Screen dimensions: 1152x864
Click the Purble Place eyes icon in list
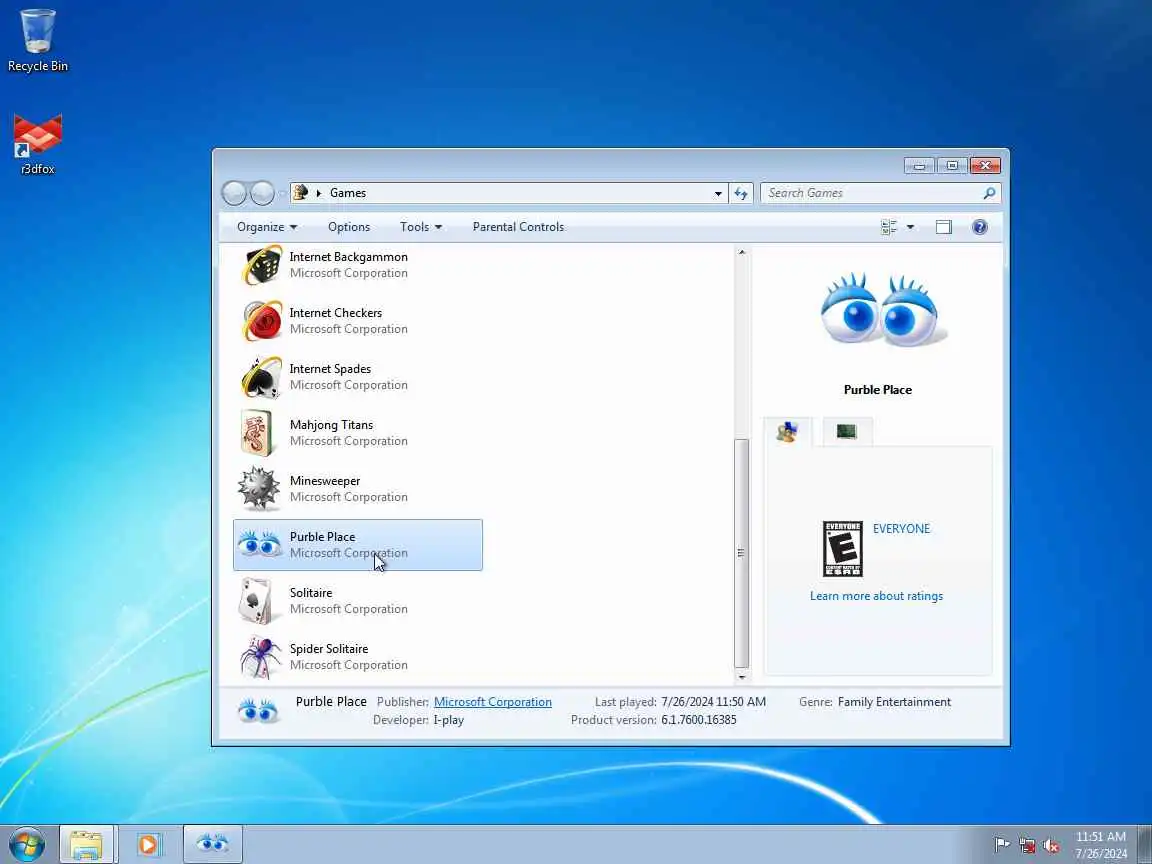point(259,544)
